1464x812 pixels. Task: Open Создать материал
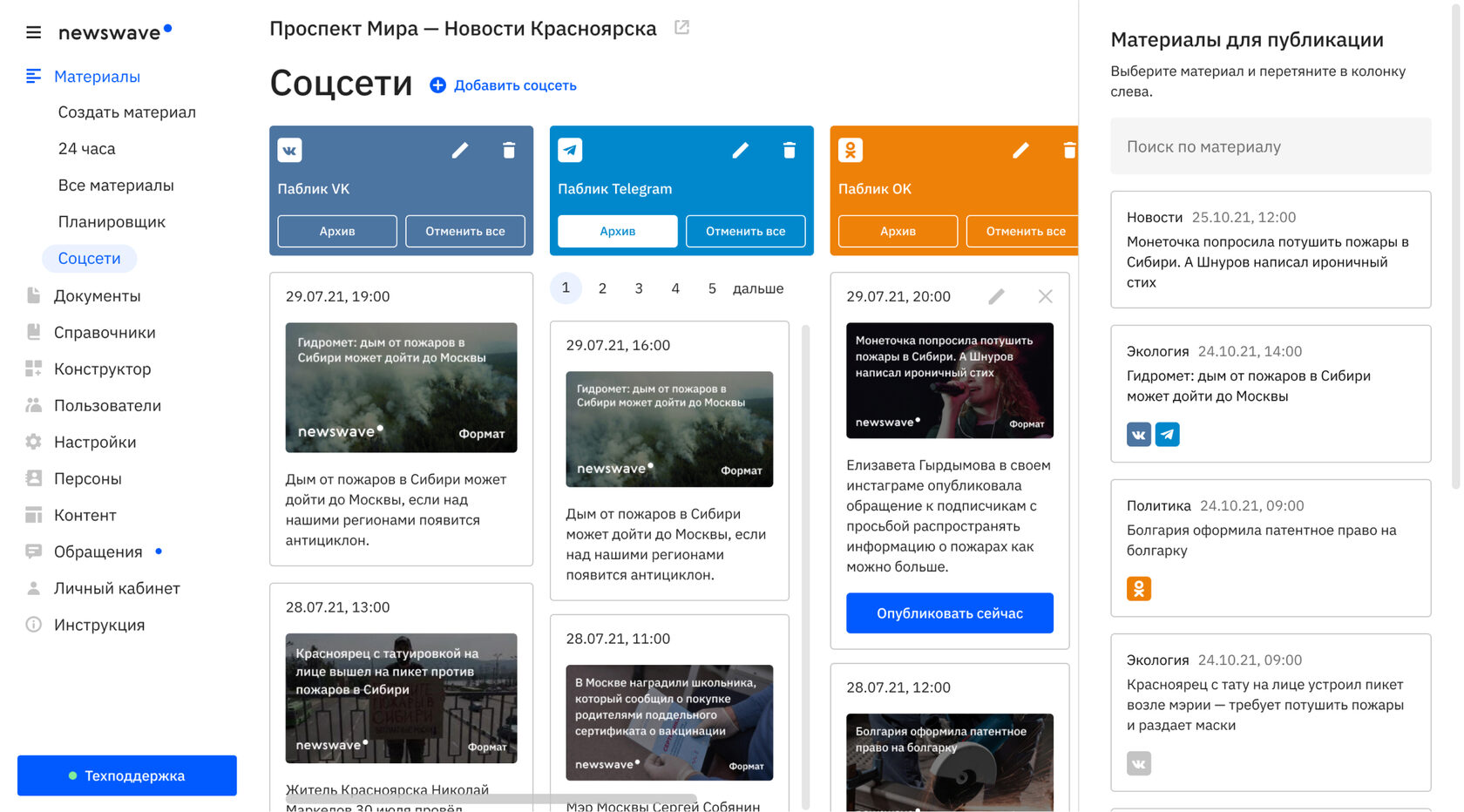(x=127, y=112)
